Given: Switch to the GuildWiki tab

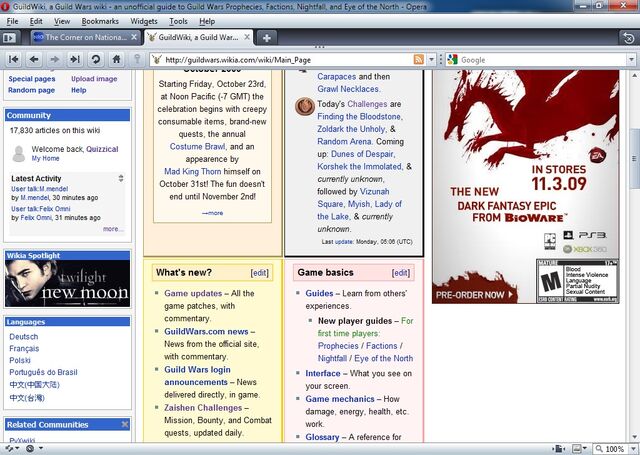Looking at the screenshot, I should click(x=198, y=37).
